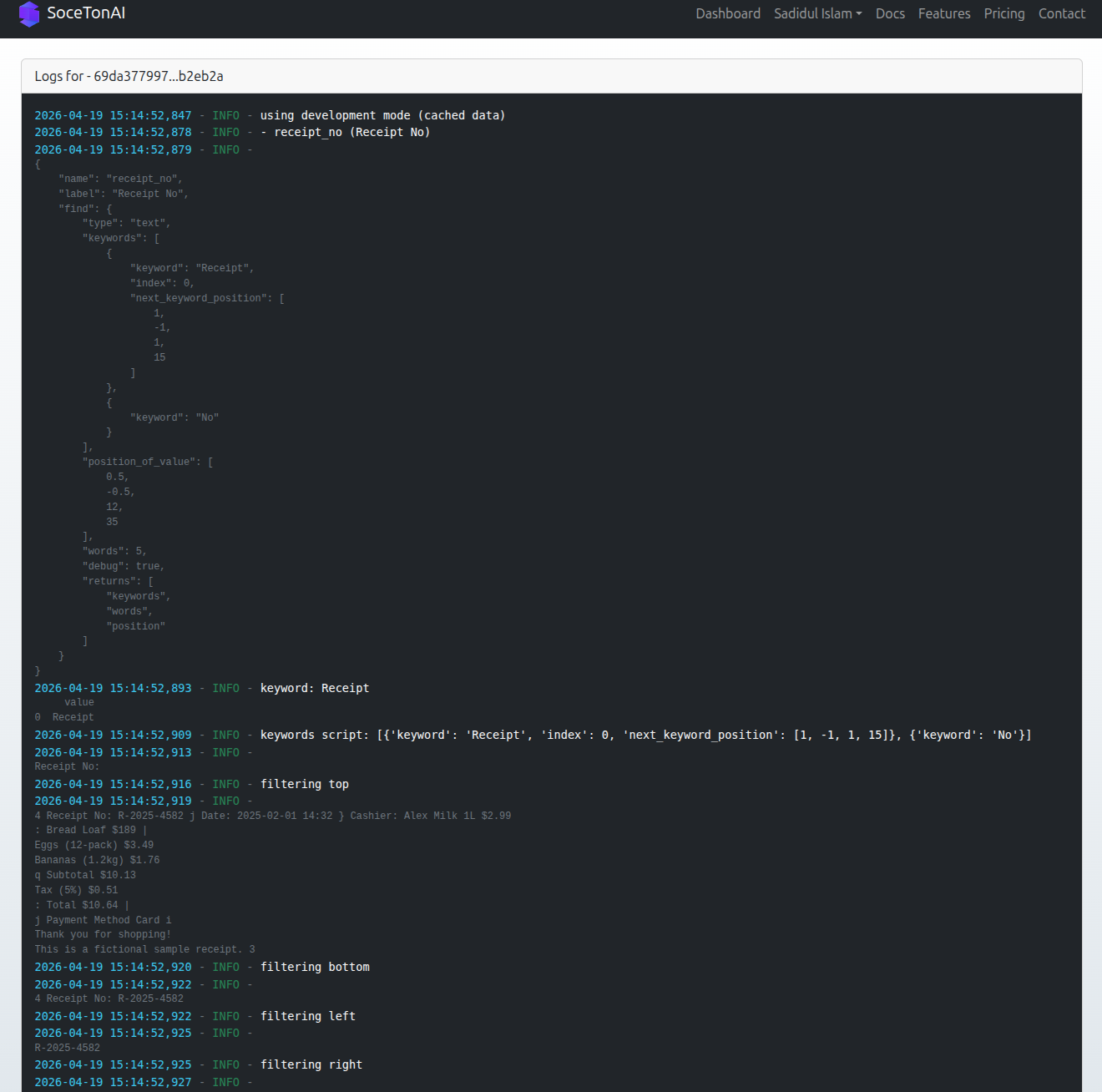Click JSON line '"keyword": "No"'
The image size is (1102, 1092).
point(174,417)
